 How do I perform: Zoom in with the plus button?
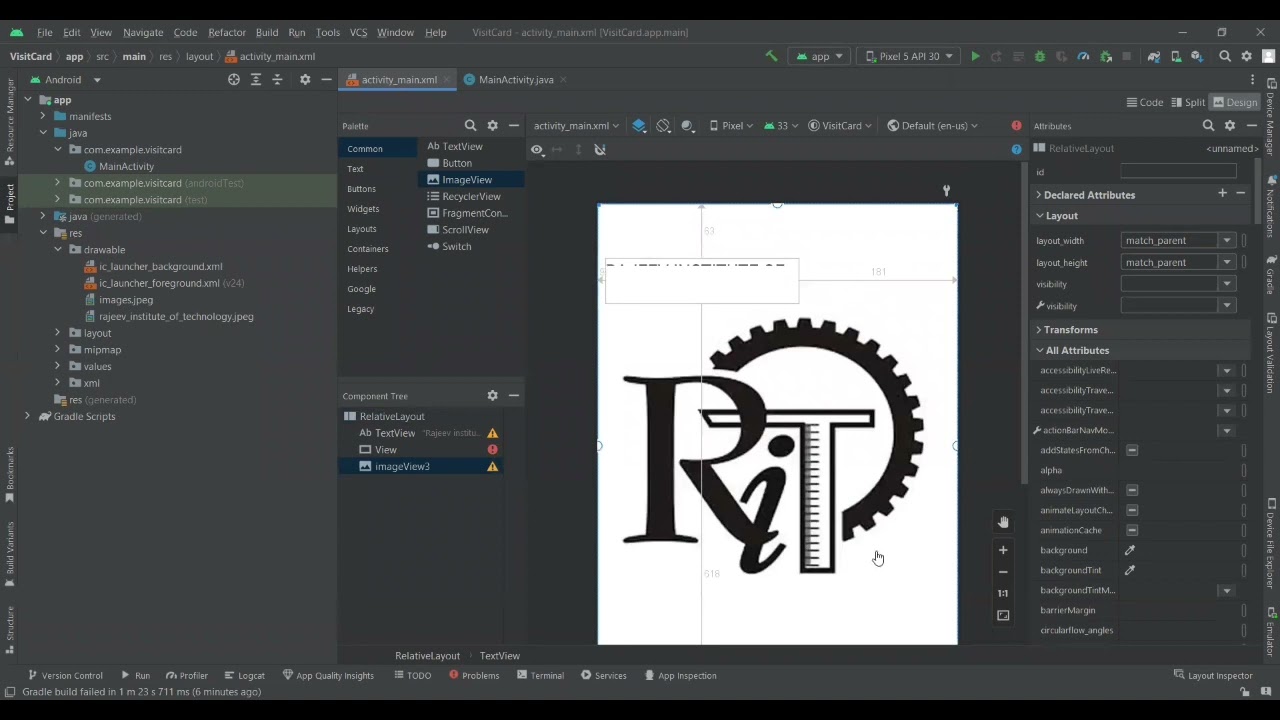[x=1003, y=550]
